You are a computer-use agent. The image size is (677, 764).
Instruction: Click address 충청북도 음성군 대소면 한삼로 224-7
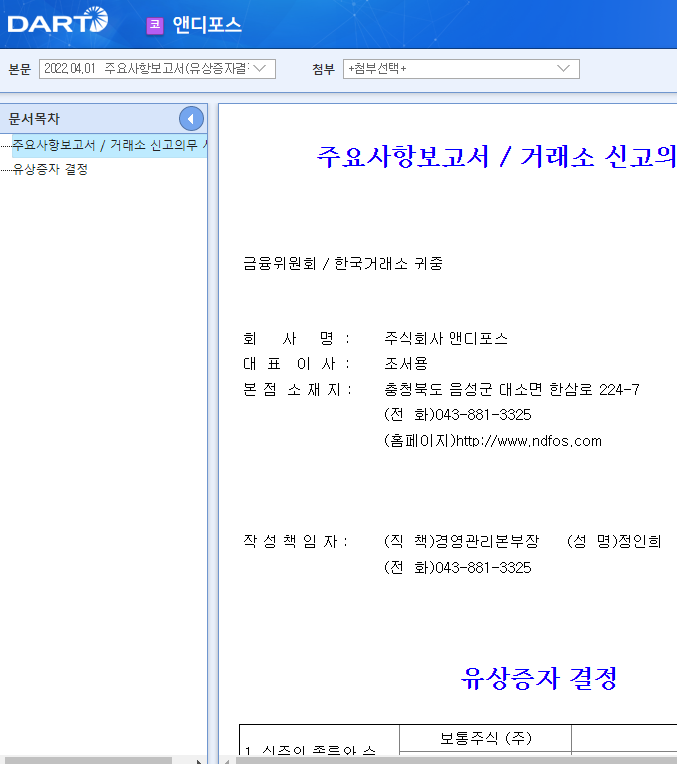512,389
